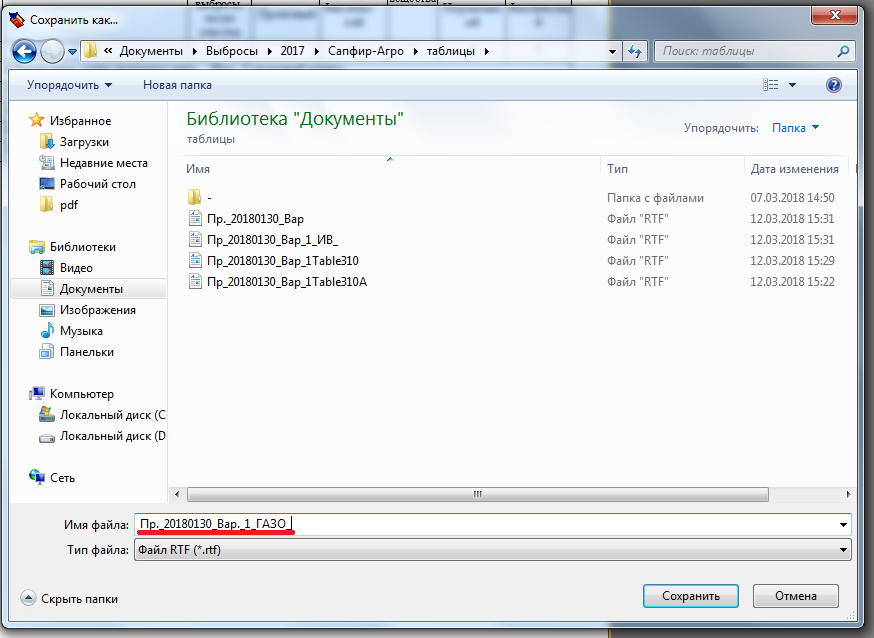874x638 pixels.
Task: Click the Новая папка button
Action: (177, 85)
